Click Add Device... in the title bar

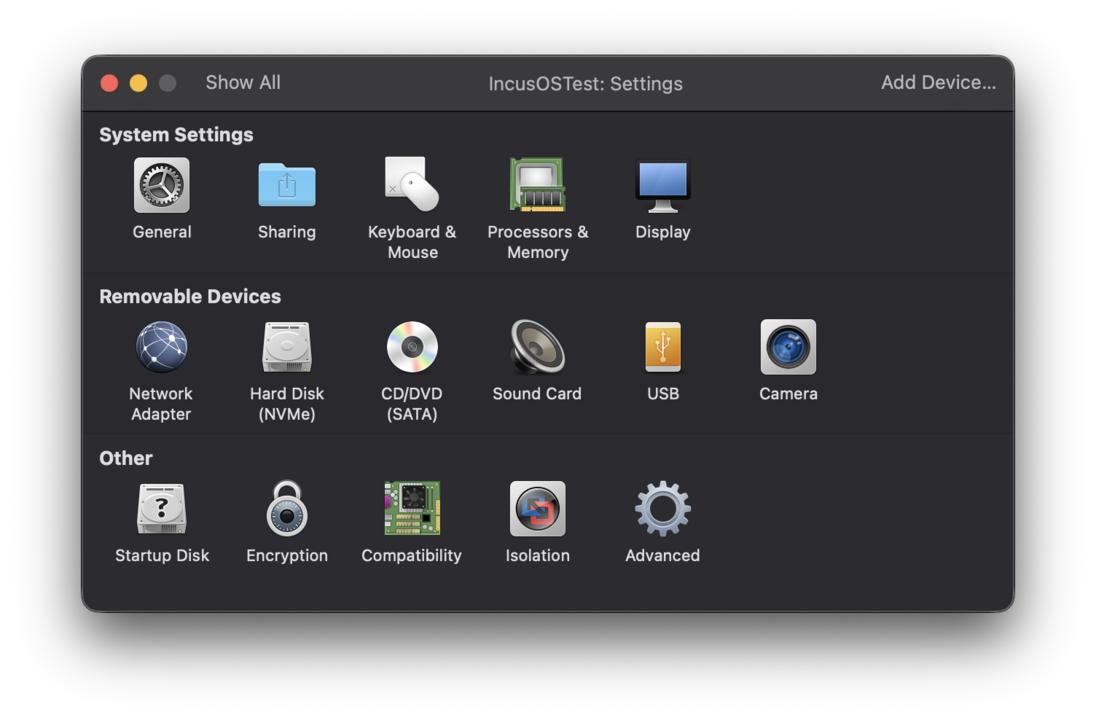[x=938, y=82]
